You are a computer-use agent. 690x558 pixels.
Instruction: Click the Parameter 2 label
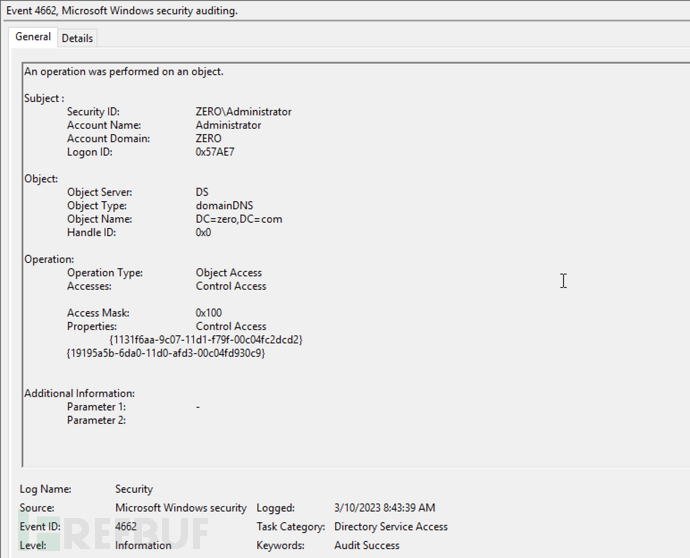pos(96,420)
